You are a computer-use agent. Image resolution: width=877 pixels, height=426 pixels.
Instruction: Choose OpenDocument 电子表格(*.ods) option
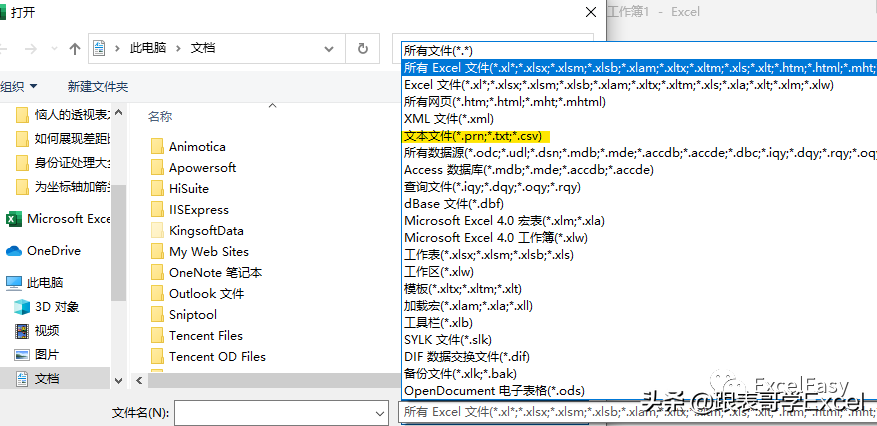pos(639,391)
